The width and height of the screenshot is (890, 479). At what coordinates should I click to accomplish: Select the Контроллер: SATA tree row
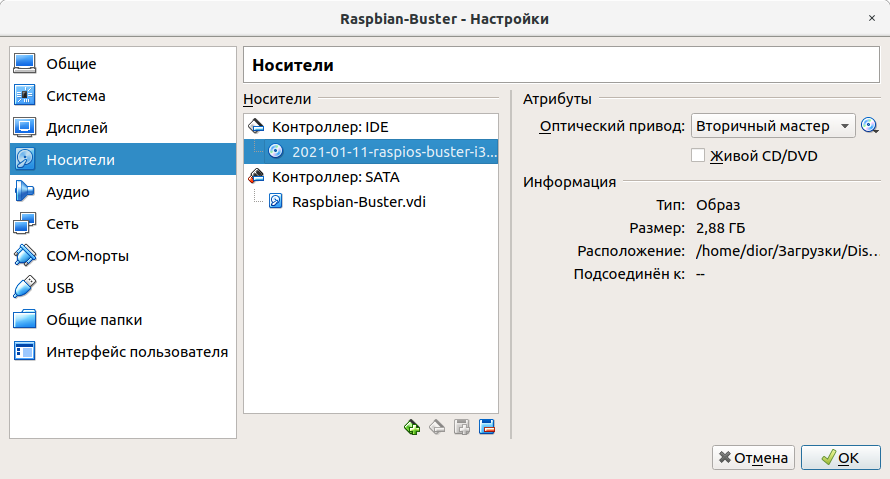371,177
